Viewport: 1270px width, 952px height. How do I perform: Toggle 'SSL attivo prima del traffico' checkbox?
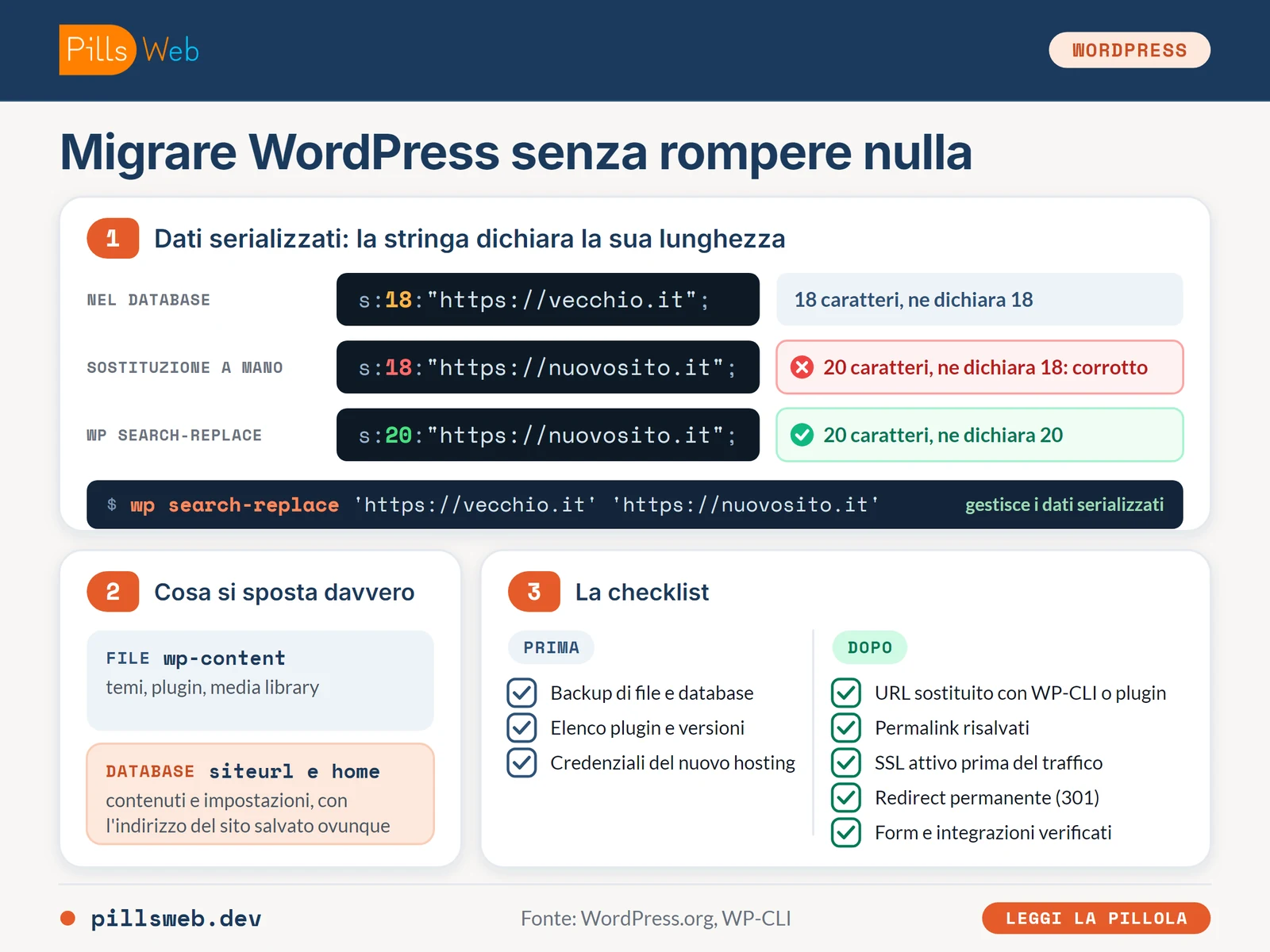tap(846, 762)
